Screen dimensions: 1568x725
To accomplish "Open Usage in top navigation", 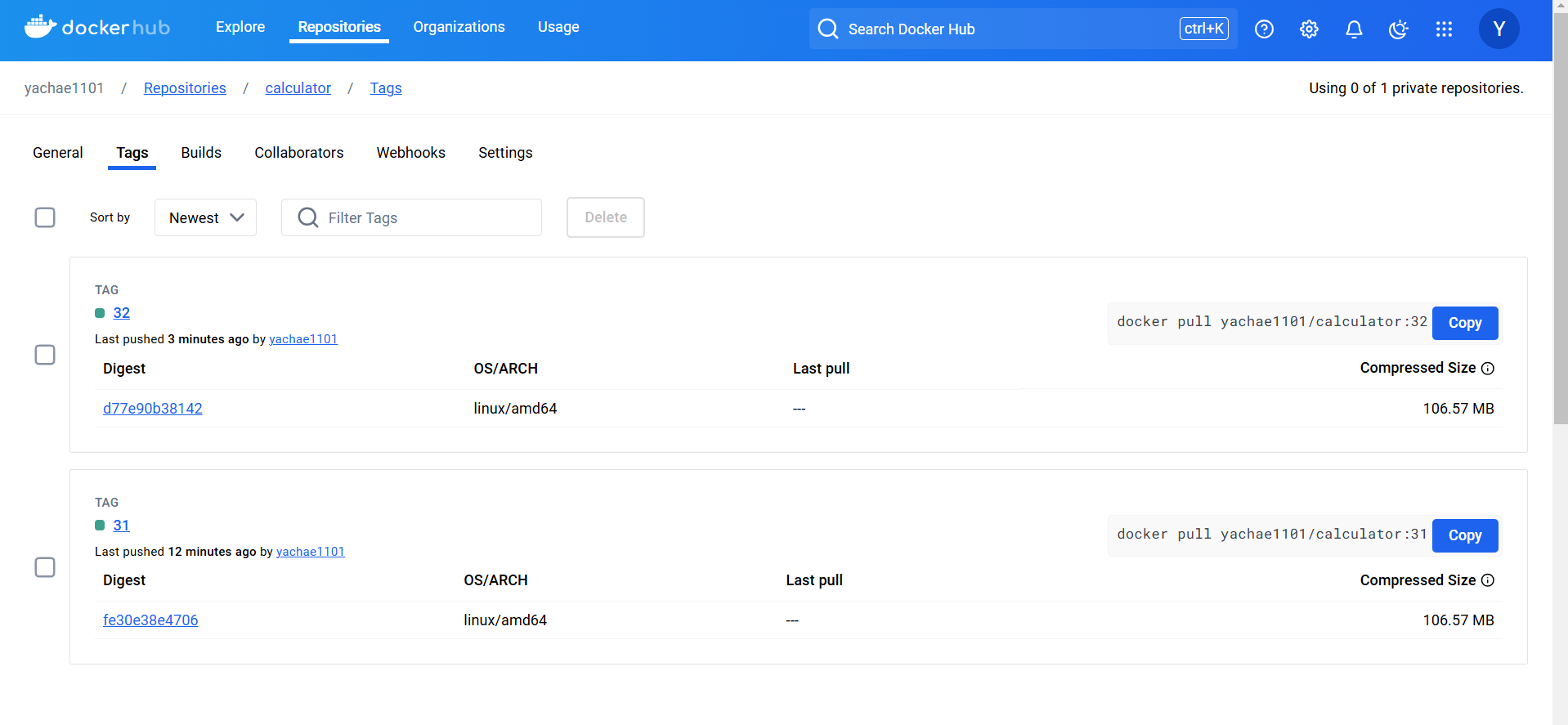I will (x=558, y=27).
